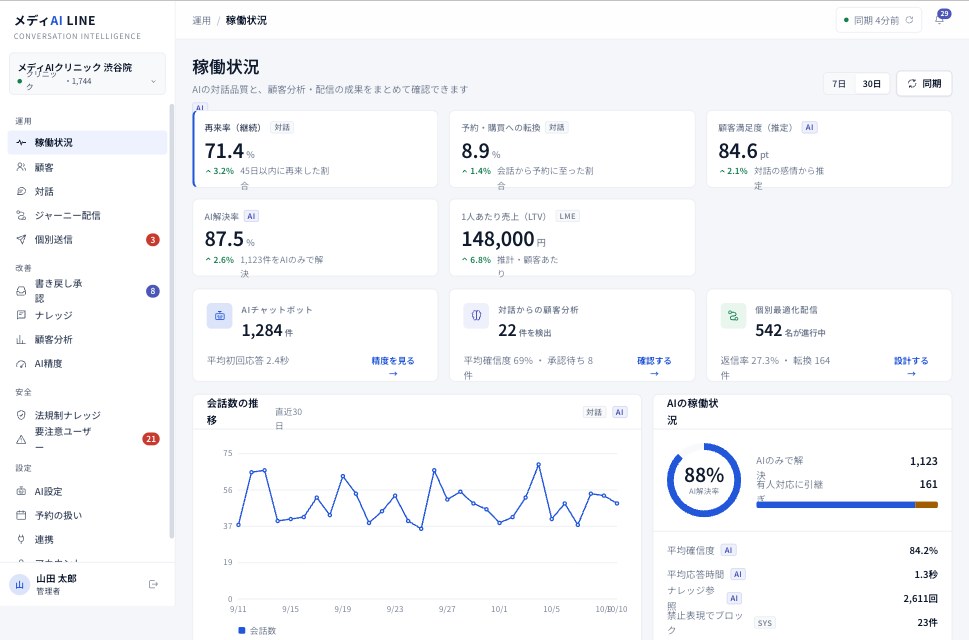Open 稼働状況 in the sidebar
Viewport: 969px width, 640px height.
point(87,143)
